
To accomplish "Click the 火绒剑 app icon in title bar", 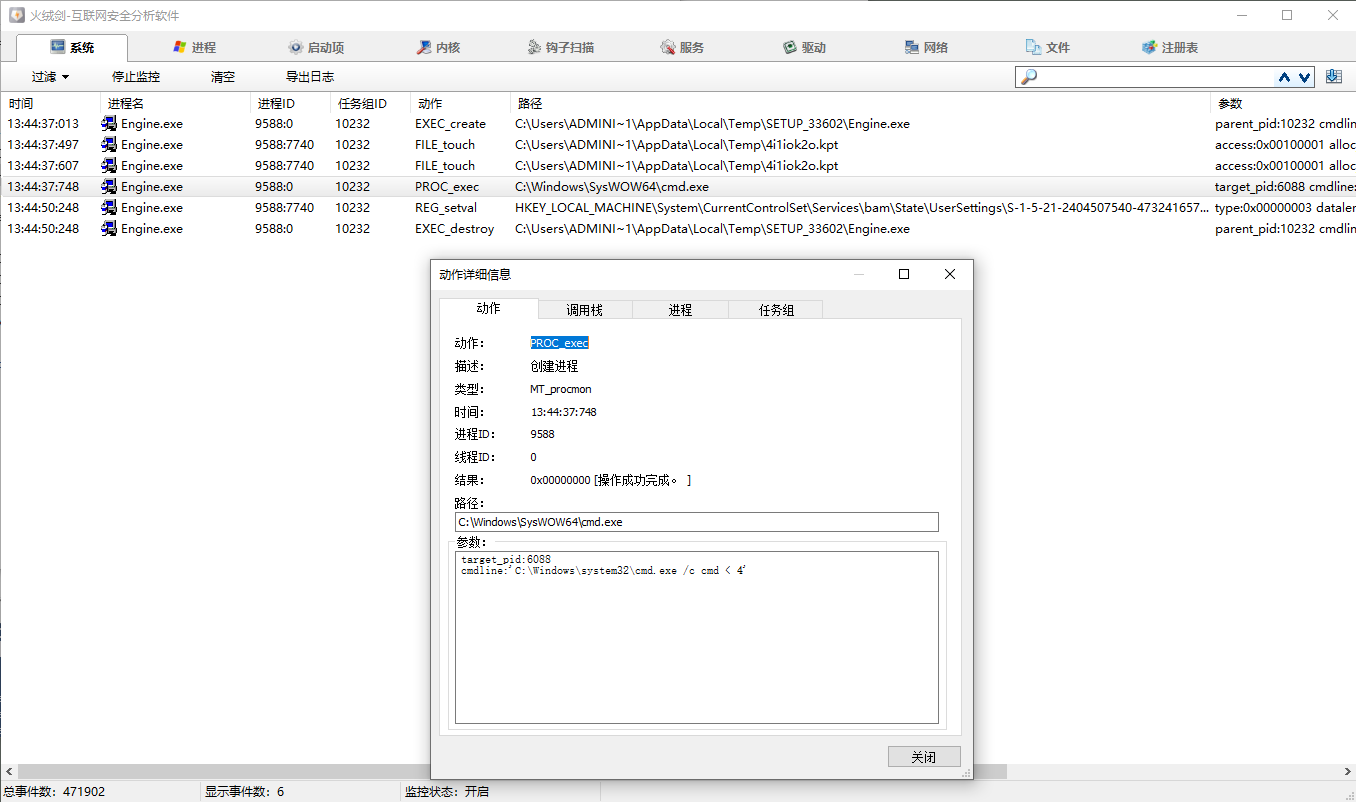I will [x=17, y=16].
